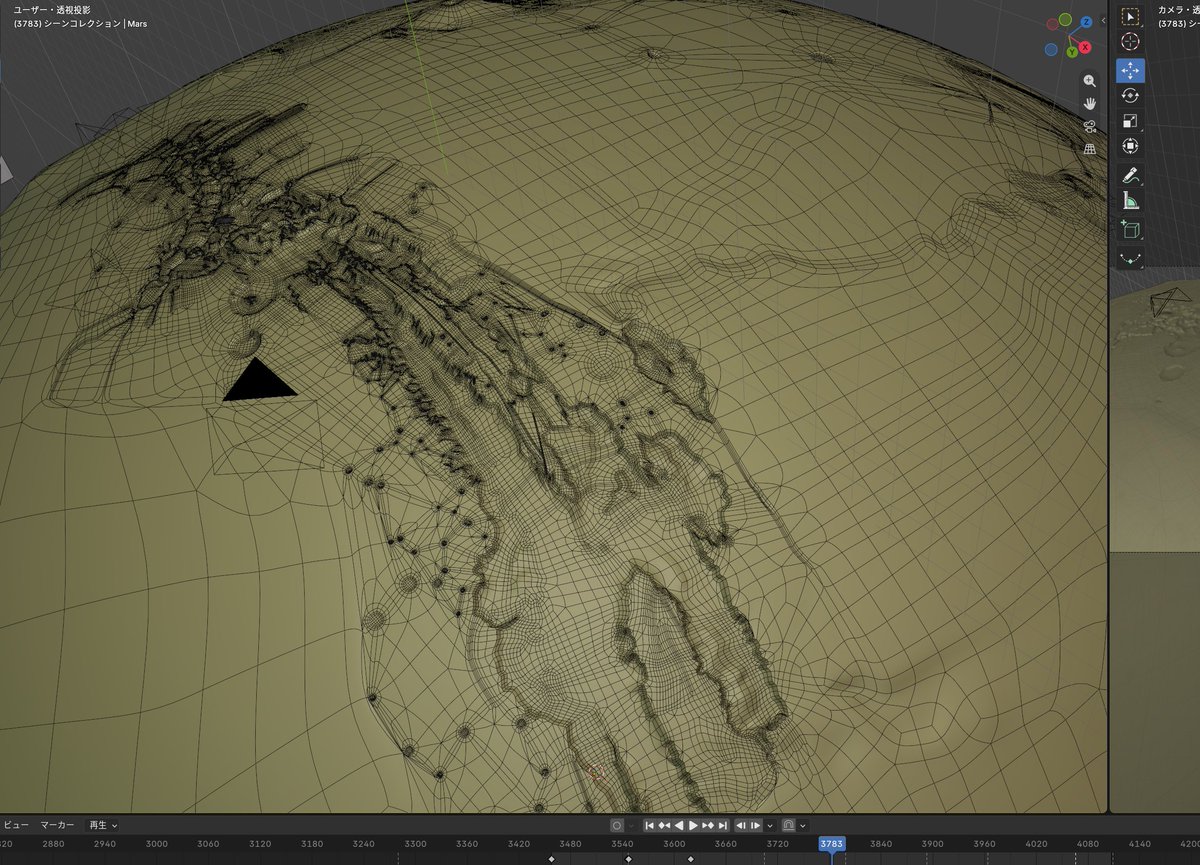
Task: Jump to the end frame
Action: tap(721, 825)
